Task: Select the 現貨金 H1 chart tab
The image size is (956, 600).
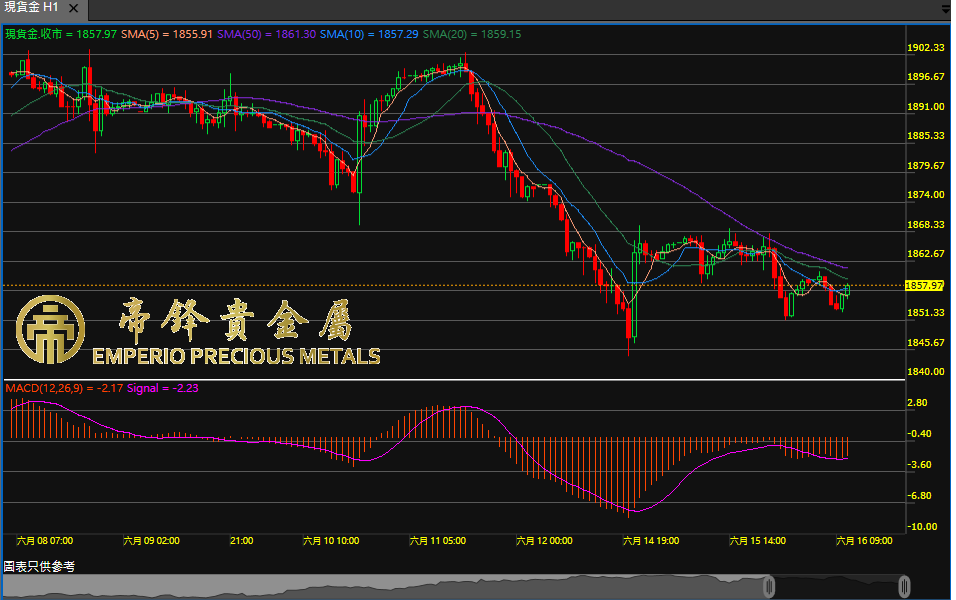Action: click(x=30, y=7)
